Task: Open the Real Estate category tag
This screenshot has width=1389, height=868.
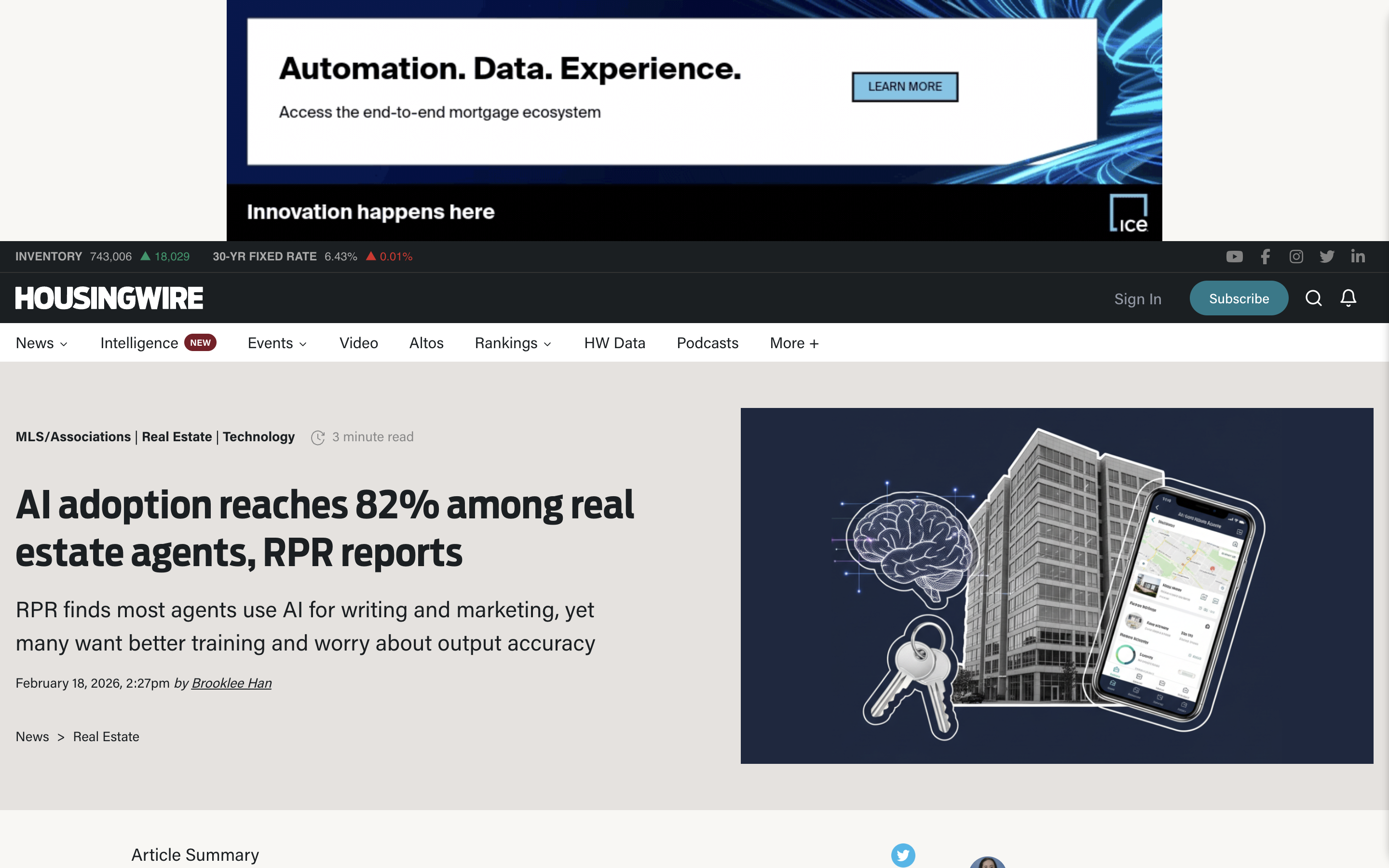Action: coord(177,437)
